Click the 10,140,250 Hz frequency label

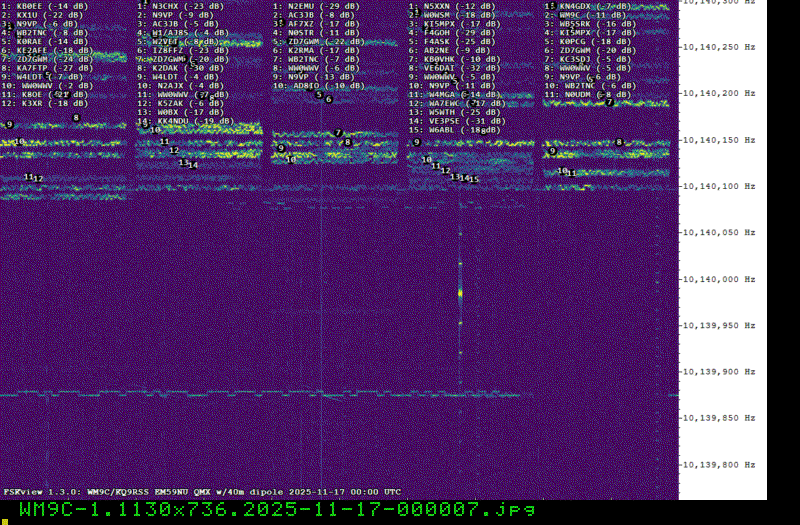click(717, 47)
